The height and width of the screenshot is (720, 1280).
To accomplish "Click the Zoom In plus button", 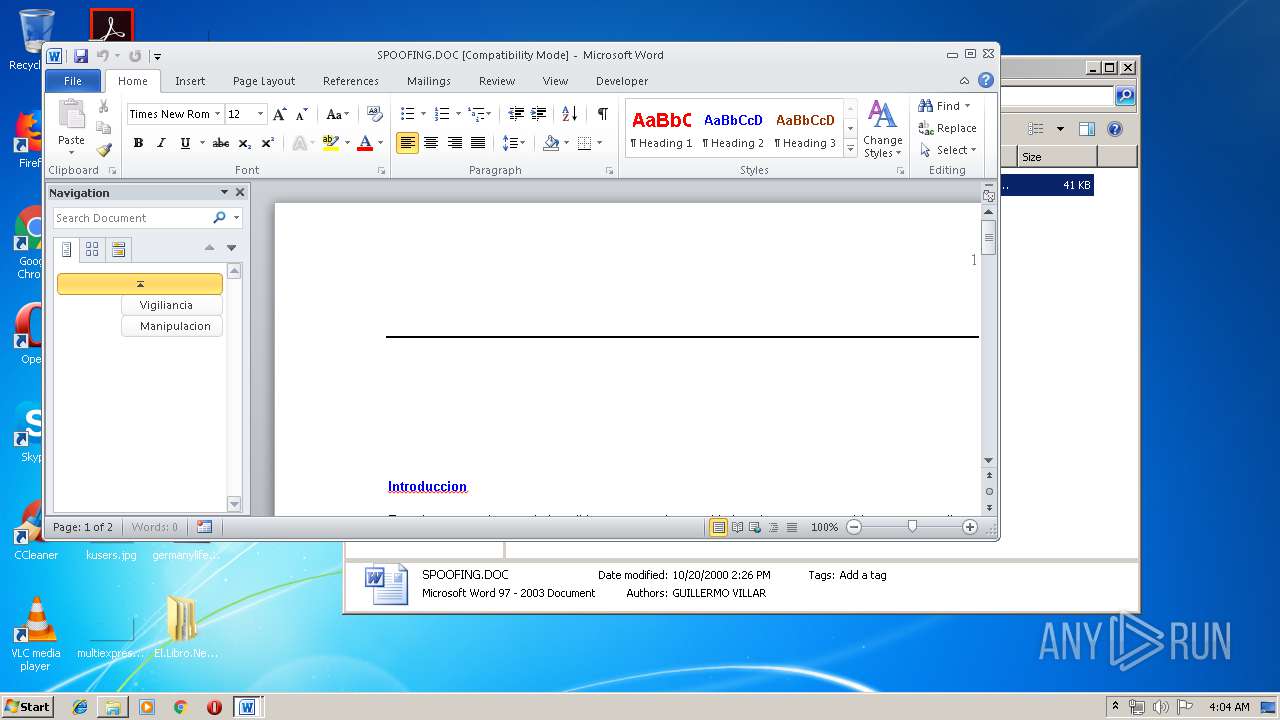I will point(970,527).
